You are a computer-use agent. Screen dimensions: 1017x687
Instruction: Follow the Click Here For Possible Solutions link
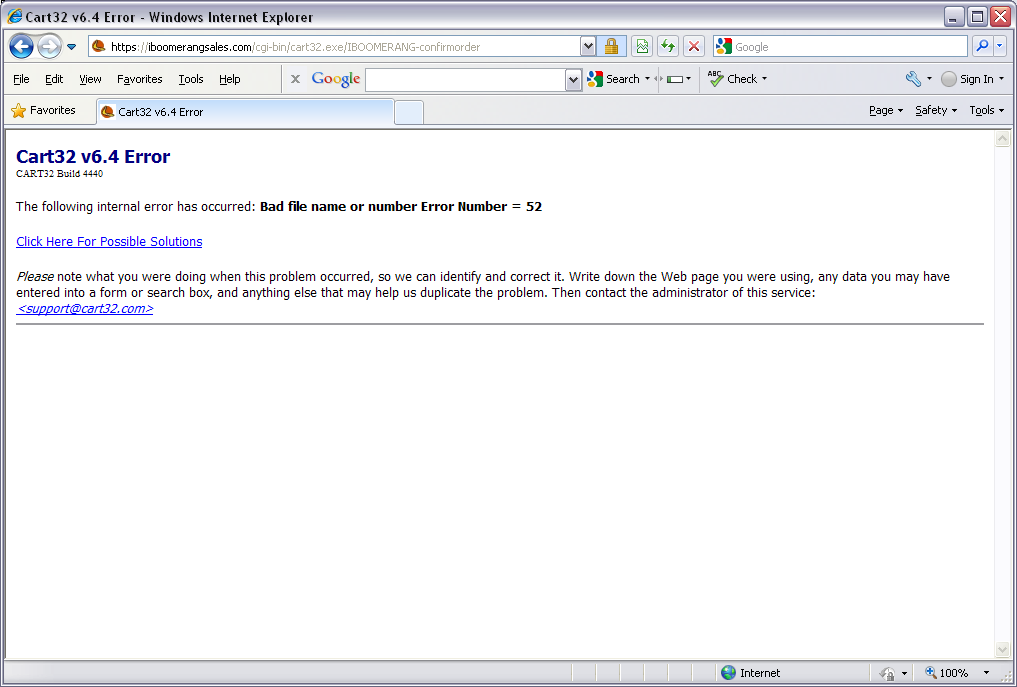coord(109,241)
